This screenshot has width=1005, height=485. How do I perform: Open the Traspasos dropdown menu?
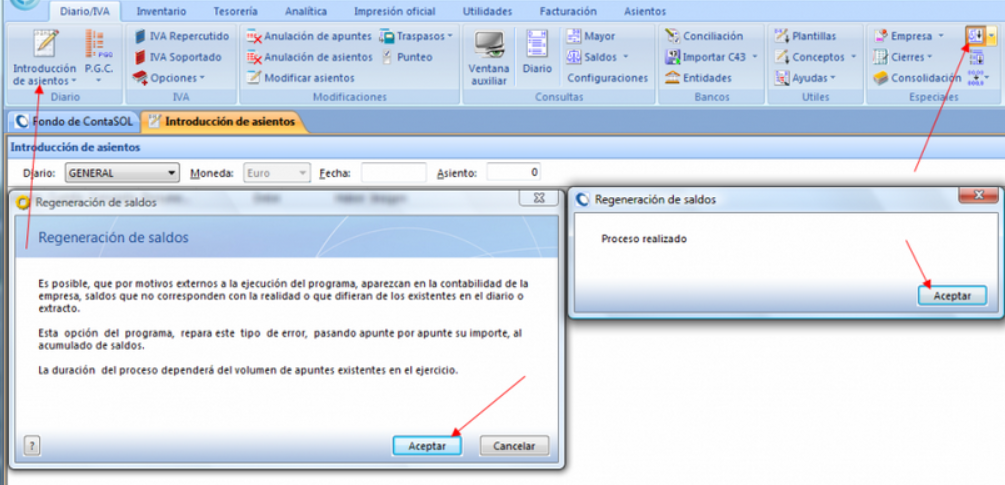417,36
